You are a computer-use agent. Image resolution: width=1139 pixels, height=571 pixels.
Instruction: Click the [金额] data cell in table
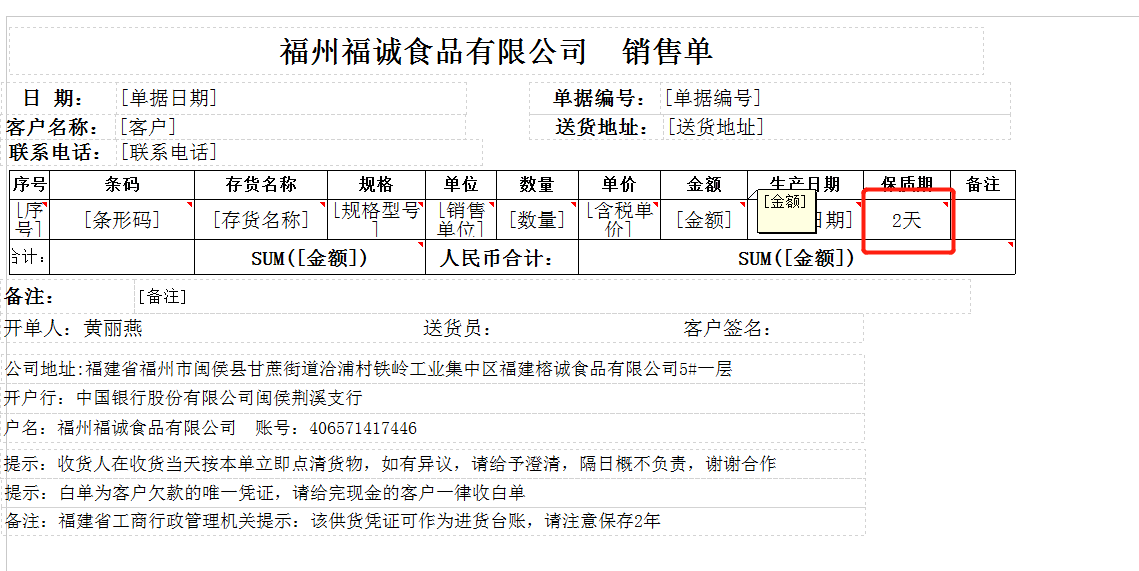pyautogui.click(x=704, y=219)
